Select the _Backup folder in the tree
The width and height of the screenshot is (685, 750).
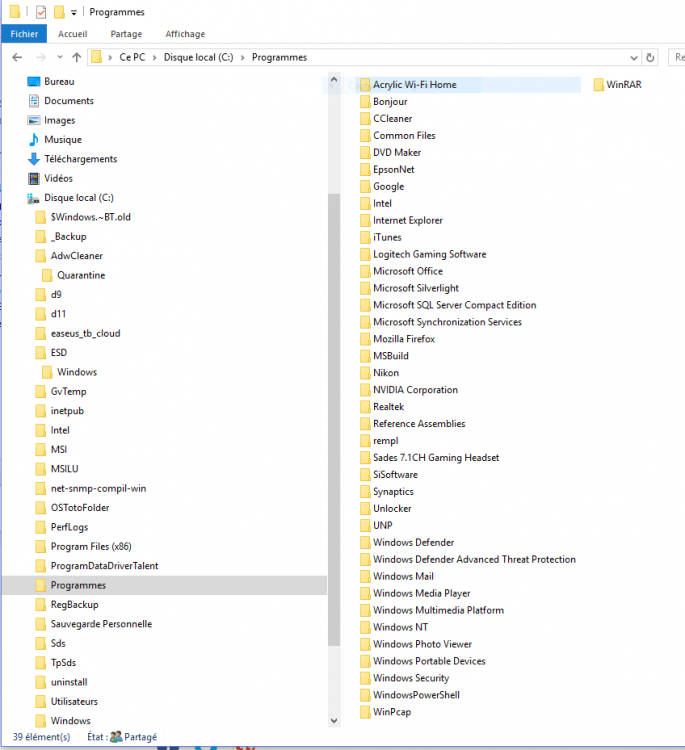coord(68,237)
